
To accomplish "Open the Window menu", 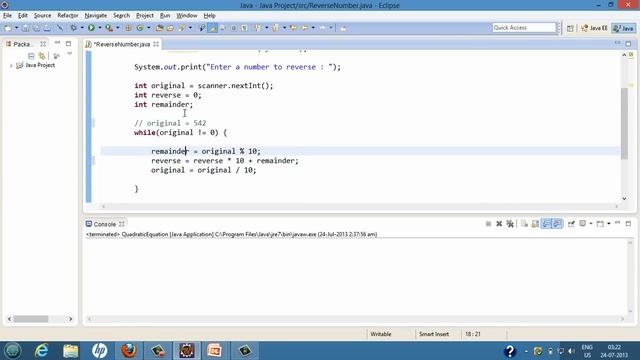I will (x=187, y=16).
